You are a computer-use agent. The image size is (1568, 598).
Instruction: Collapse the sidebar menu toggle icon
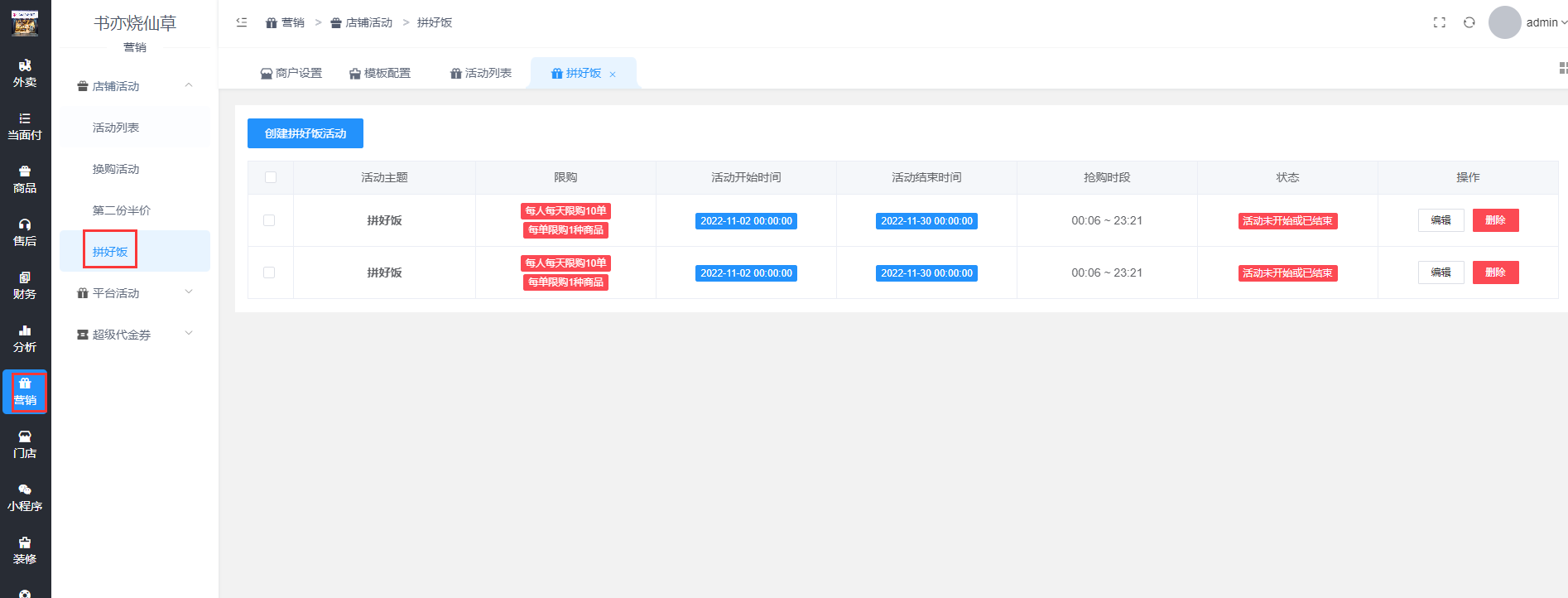(242, 22)
